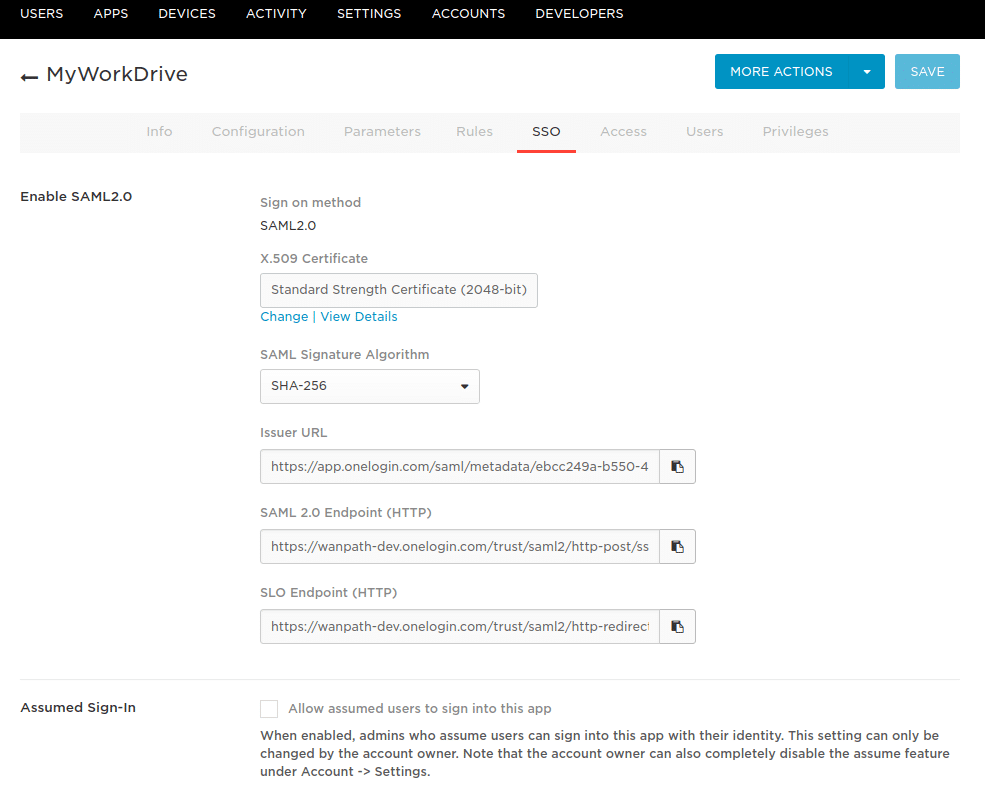The height and width of the screenshot is (808, 985).
Task: Go to the Privileges tab
Action: click(x=795, y=132)
